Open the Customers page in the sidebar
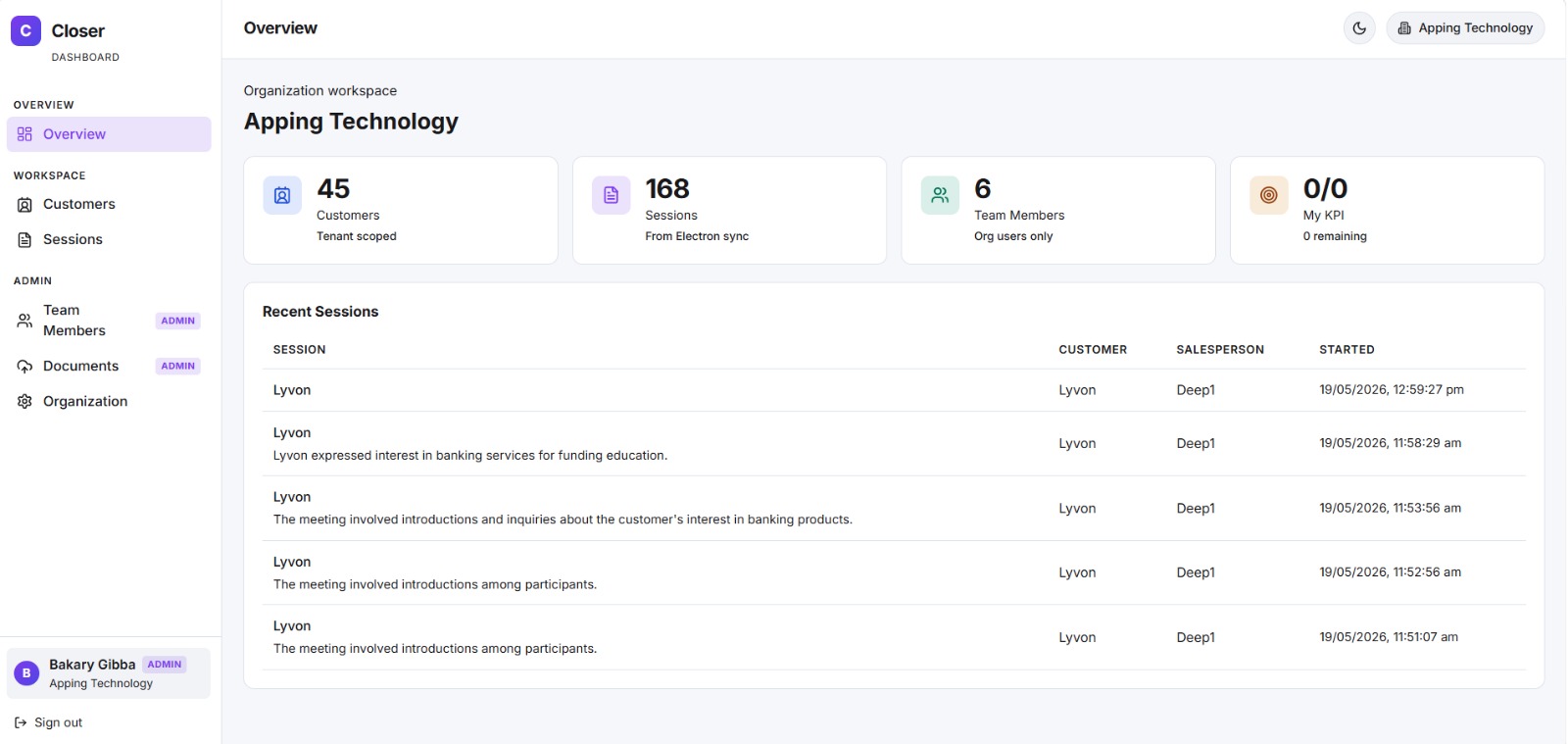Image resolution: width=1568 pixels, height=744 pixels. point(109,204)
